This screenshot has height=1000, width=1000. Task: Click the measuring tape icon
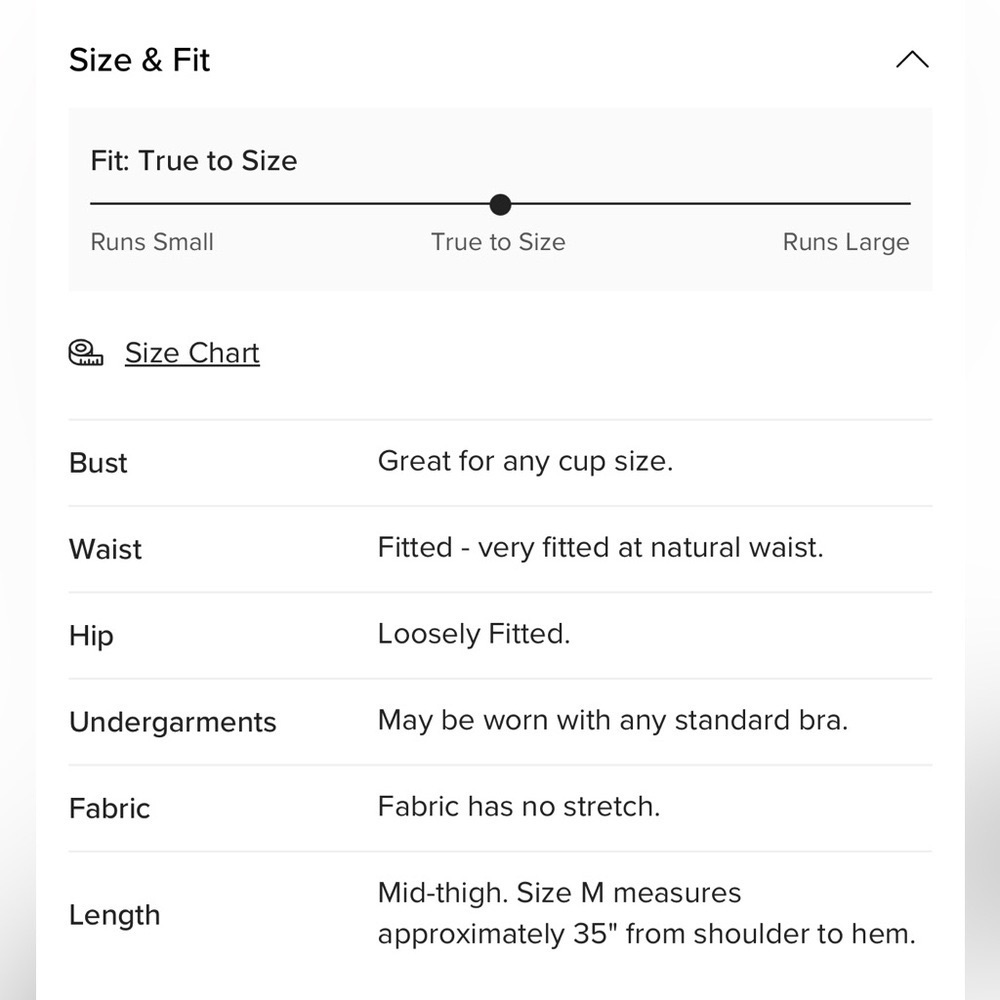pos(85,353)
